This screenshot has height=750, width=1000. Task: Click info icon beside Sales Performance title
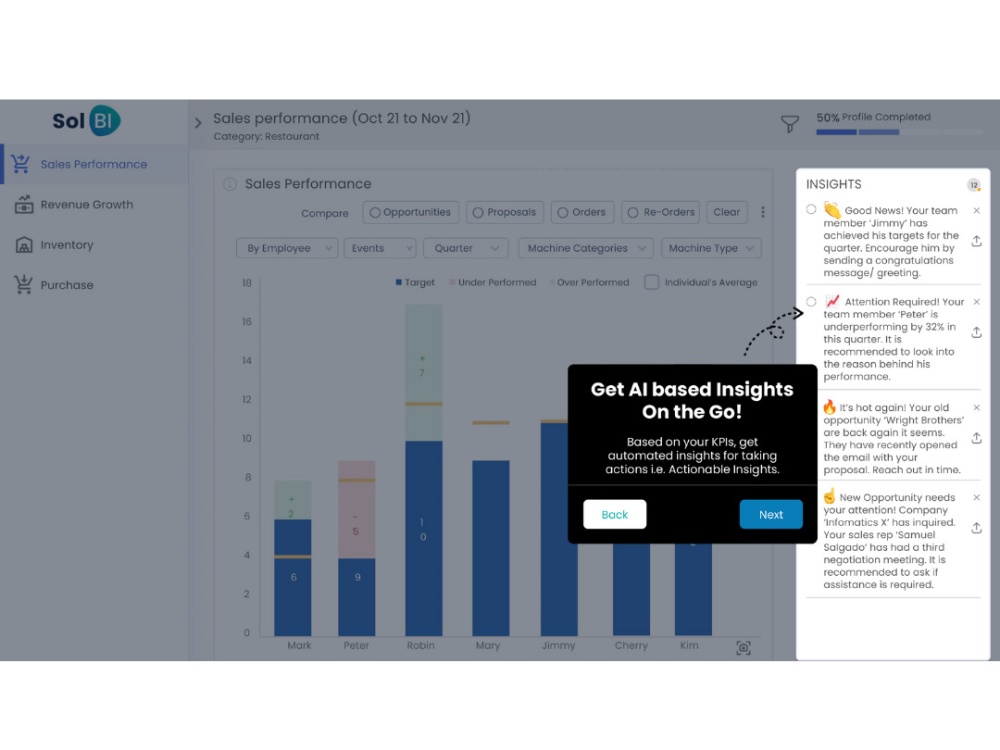coord(230,184)
